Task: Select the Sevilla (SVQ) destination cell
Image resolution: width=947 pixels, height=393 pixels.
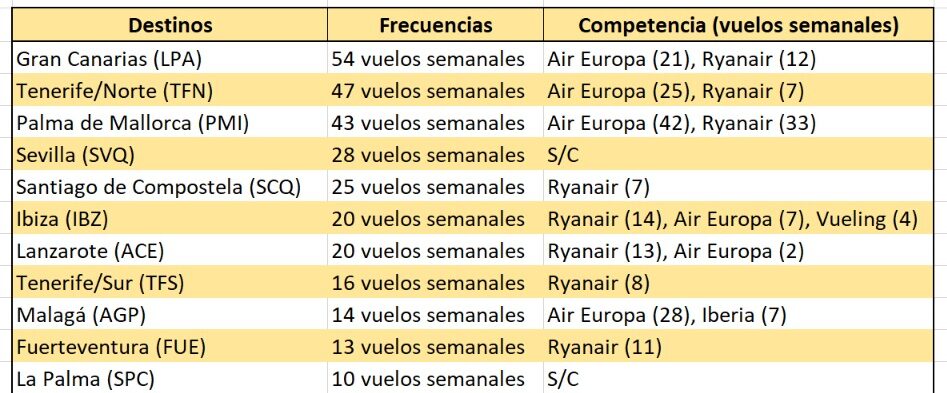Action: tap(170, 155)
